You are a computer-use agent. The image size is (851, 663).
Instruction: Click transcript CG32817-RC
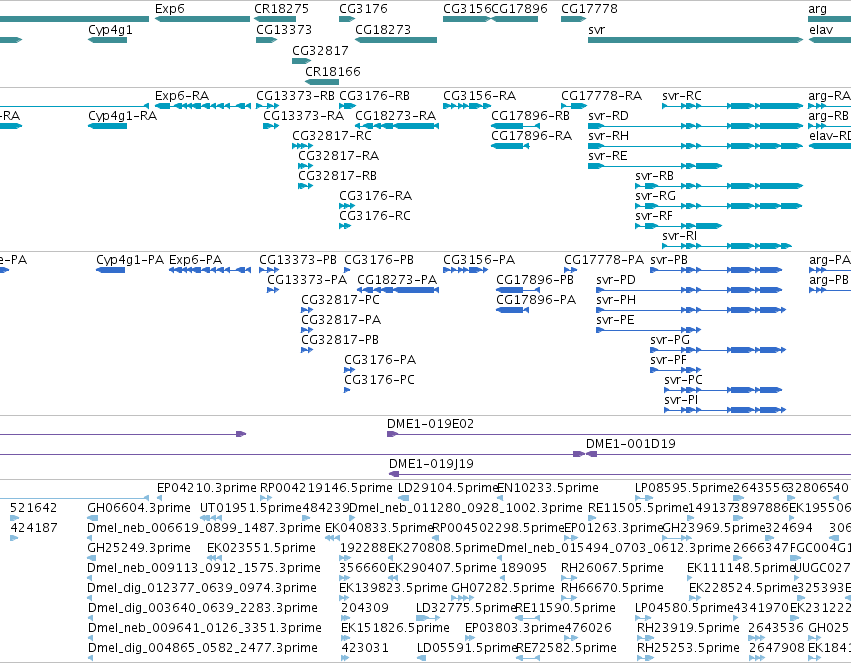pos(302,146)
